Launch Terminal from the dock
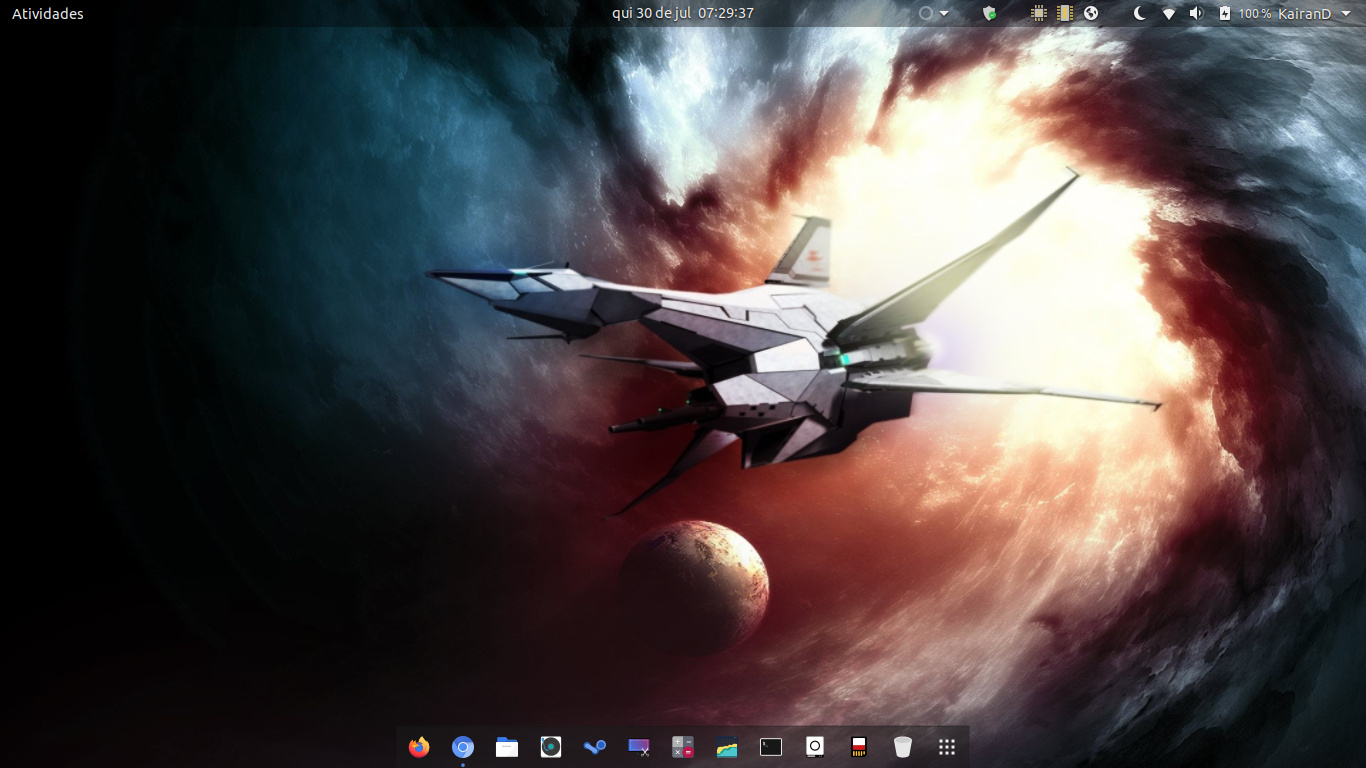Viewport: 1366px width, 768px height. 771,747
